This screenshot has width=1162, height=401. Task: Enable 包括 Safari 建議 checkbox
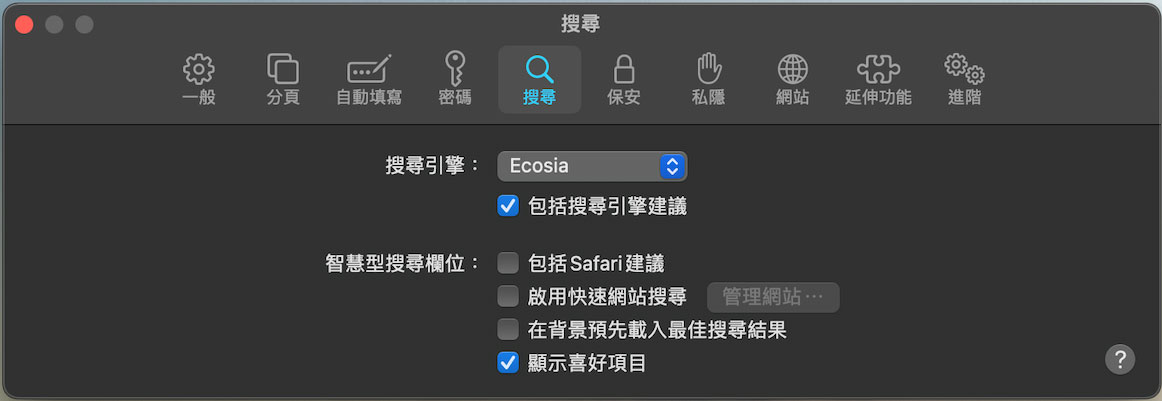508,262
